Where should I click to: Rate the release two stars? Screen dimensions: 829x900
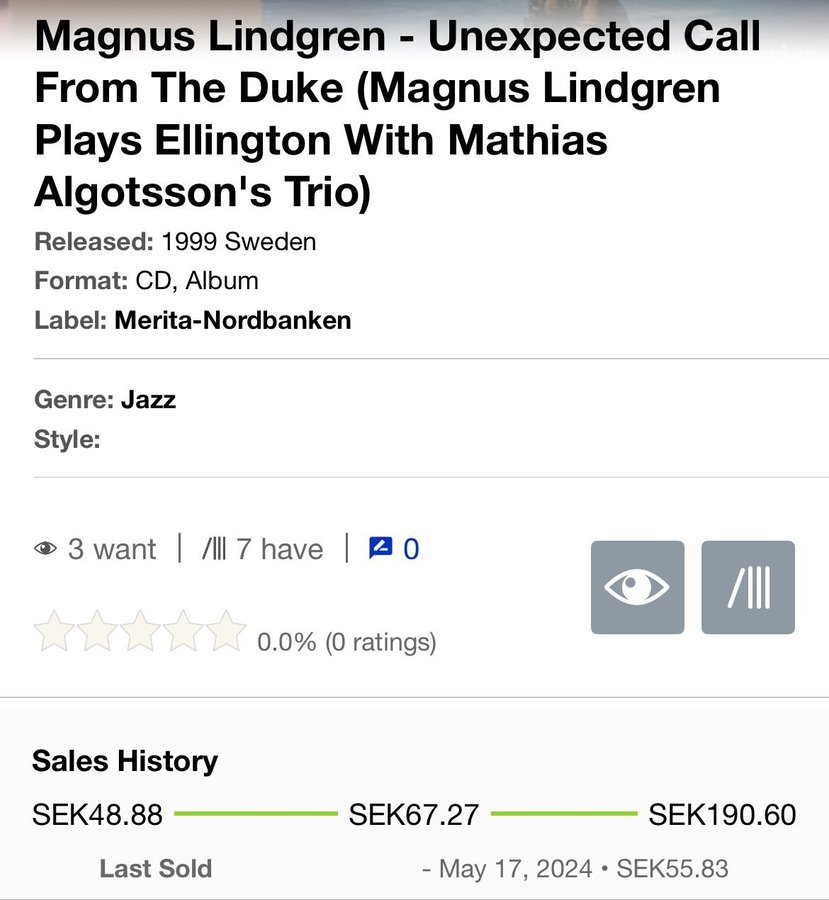(x=97, y=631)
